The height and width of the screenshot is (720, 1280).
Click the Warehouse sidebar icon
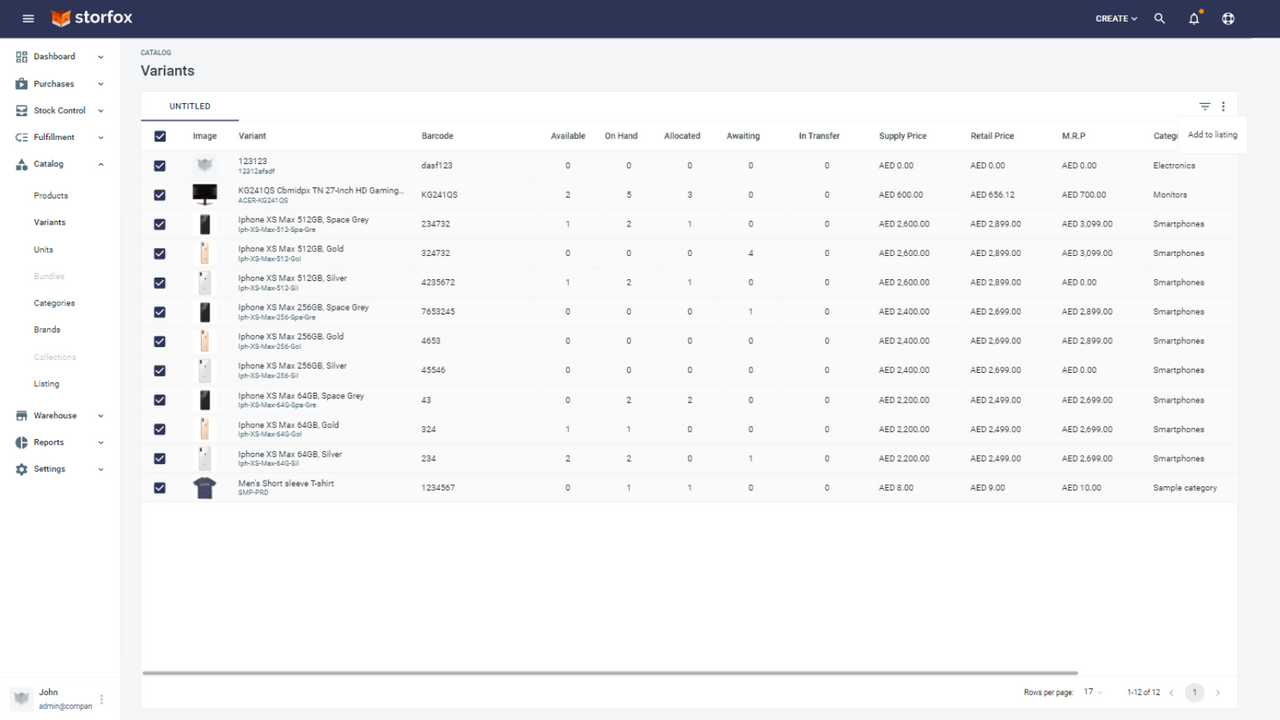[x=22, y=416]
